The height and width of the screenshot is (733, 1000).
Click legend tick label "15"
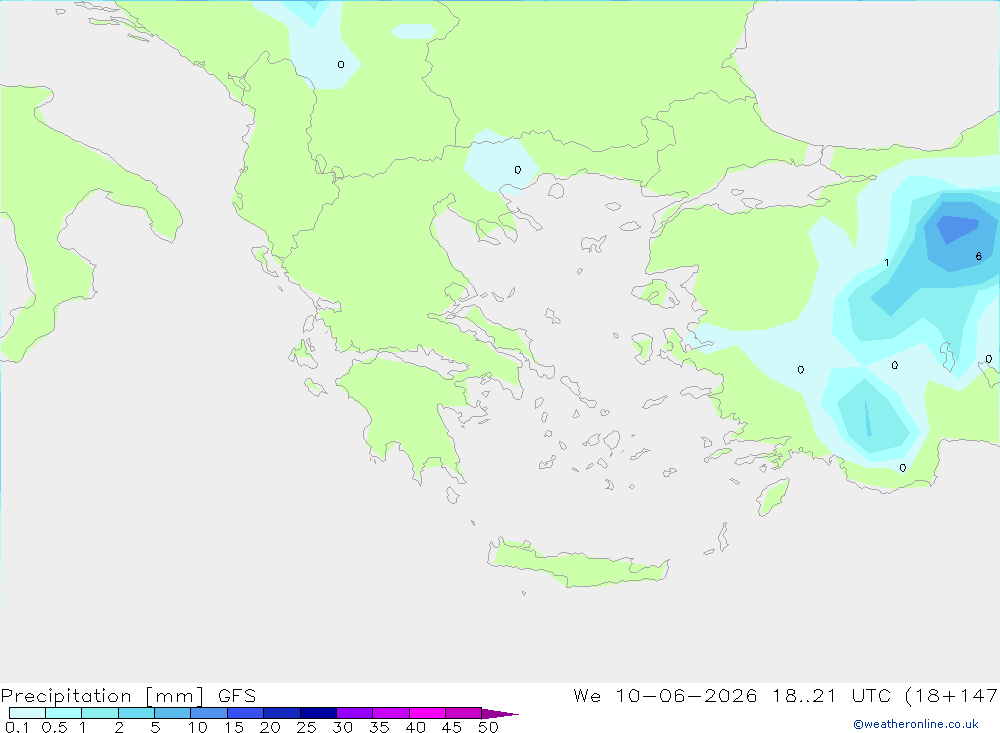[233, 727]
